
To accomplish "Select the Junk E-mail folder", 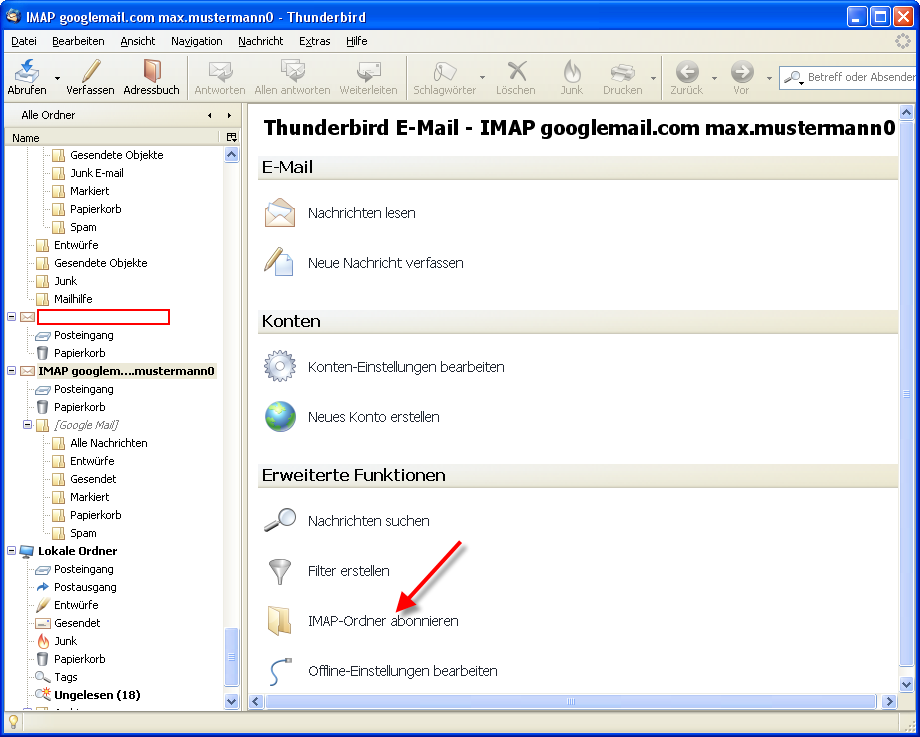I will [97, 173].
